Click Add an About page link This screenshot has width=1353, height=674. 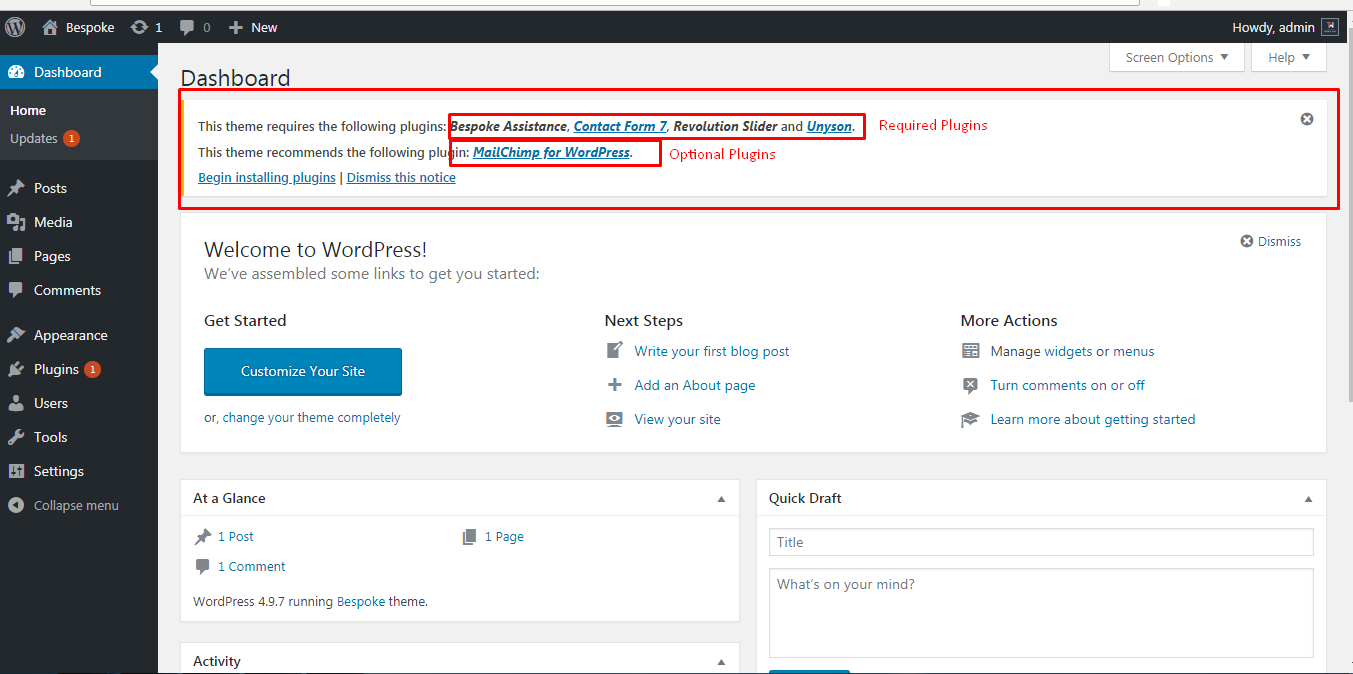(695, 385)
